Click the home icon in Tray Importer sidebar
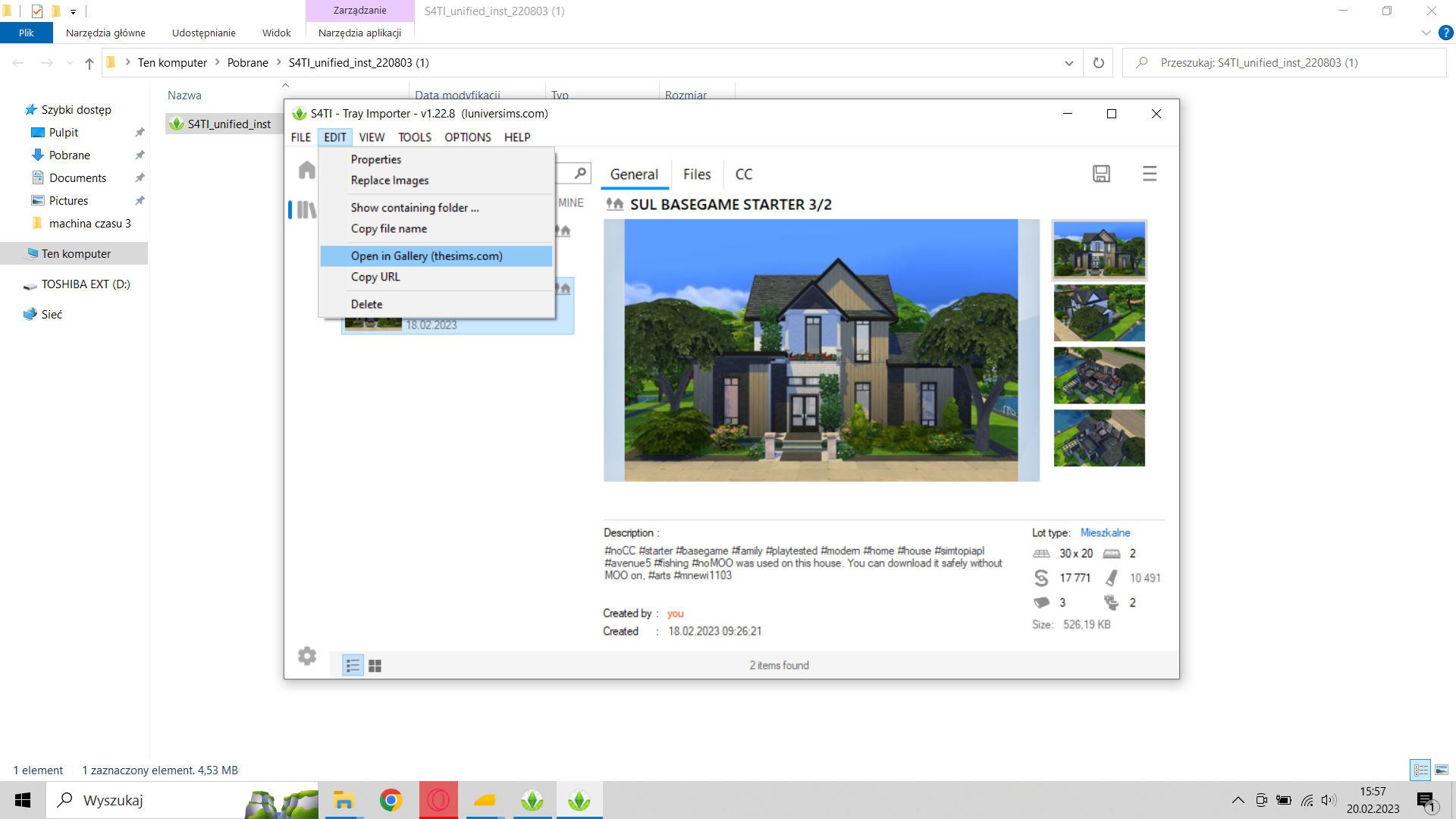Viewport: 1456px width, 819px height. [306, 170]
